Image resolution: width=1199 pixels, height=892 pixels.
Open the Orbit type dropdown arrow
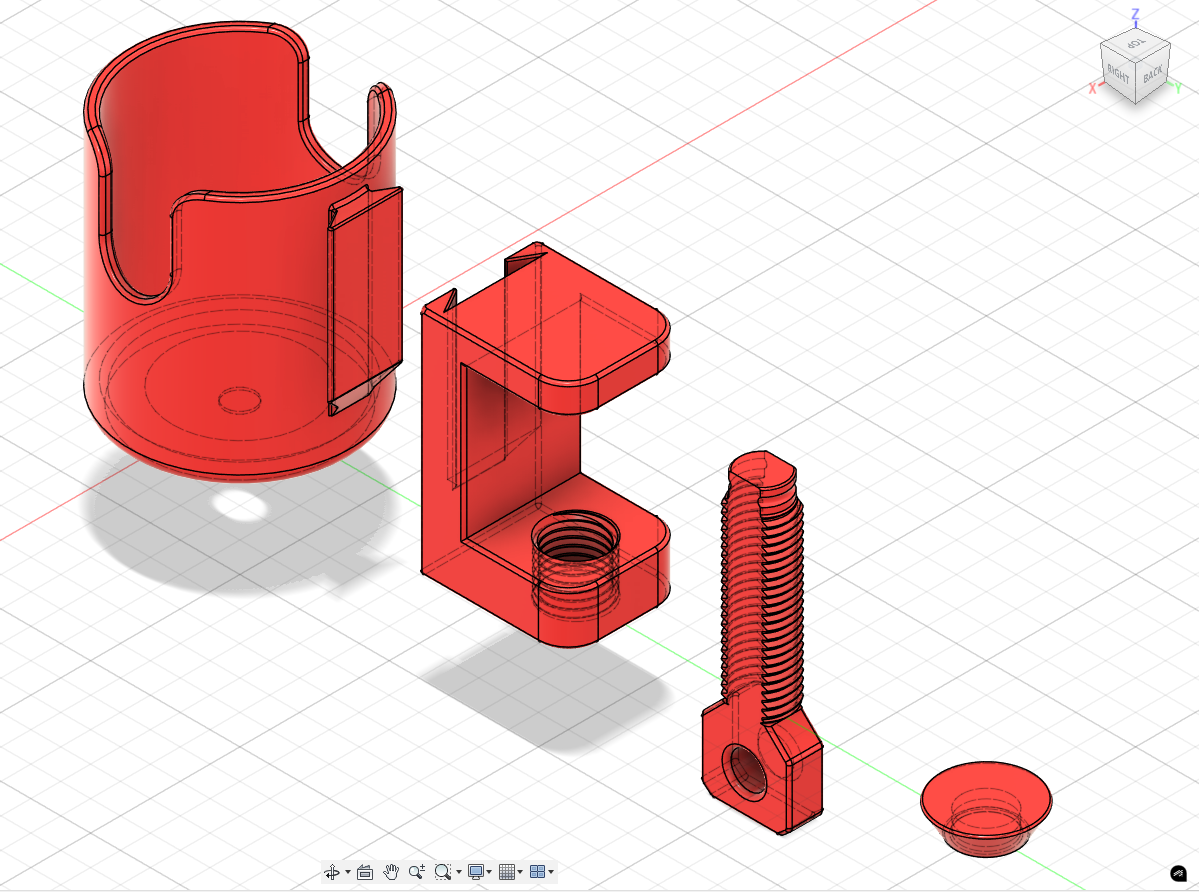coord(348,872)
